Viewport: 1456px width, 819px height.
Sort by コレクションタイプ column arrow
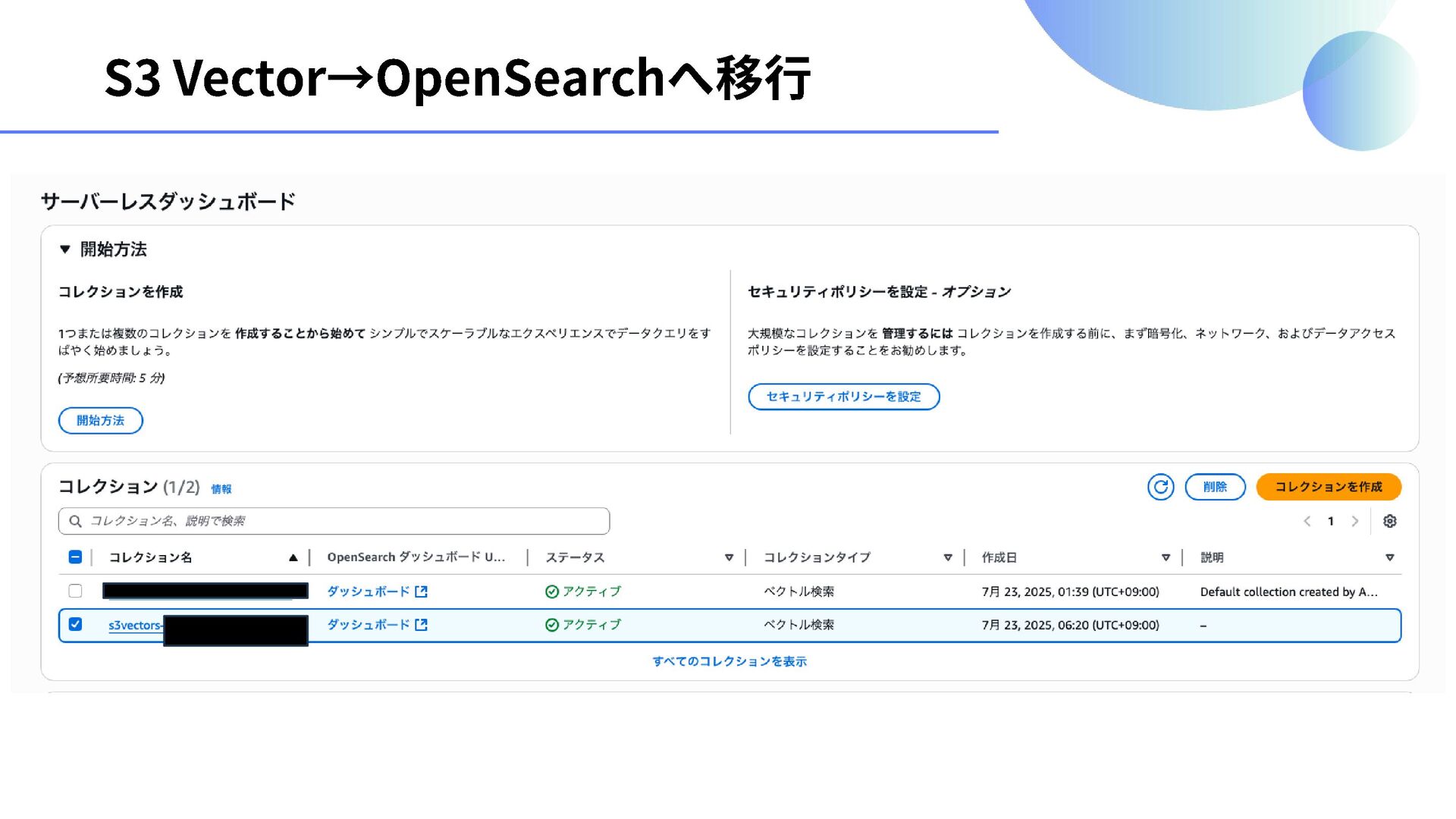(947, 558)
